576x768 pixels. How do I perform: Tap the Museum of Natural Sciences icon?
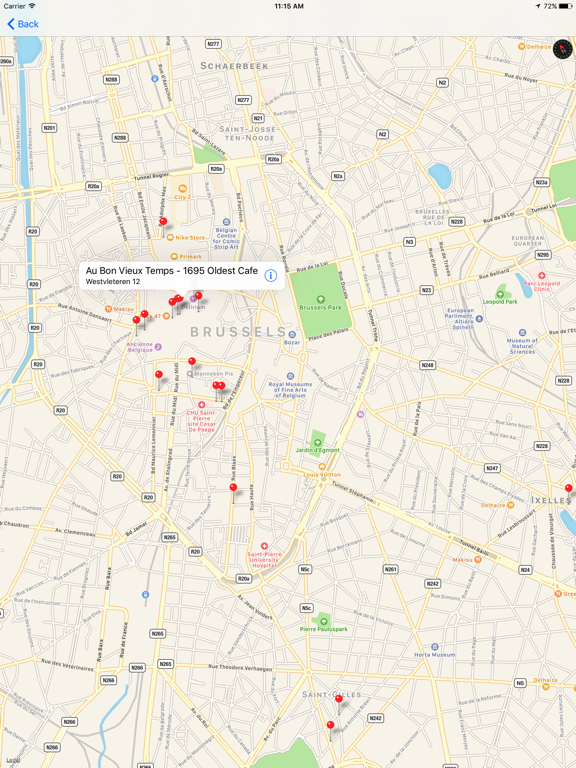pyautogui.click(x=522, y=332)
